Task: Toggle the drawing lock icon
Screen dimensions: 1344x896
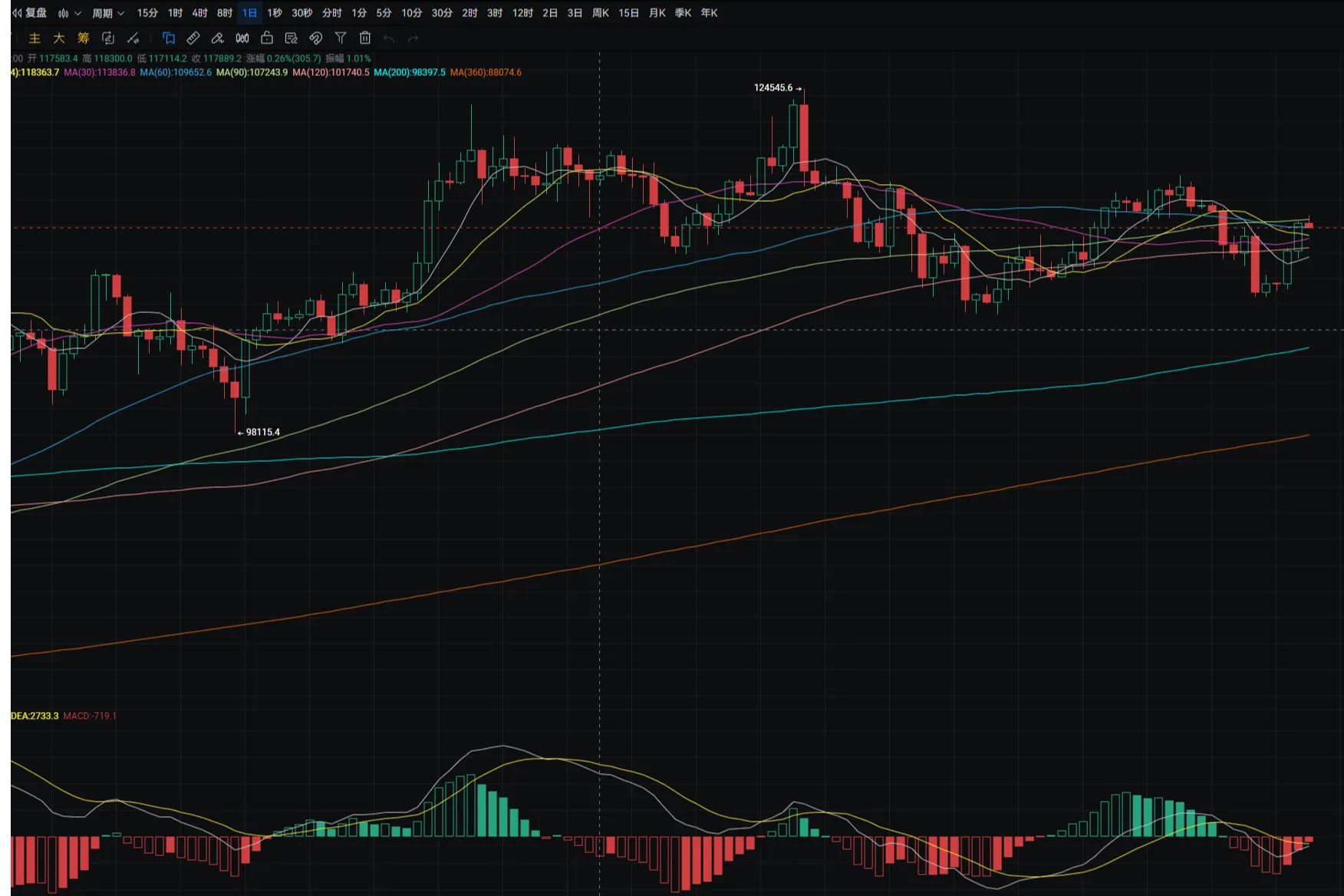Action: 267,38
